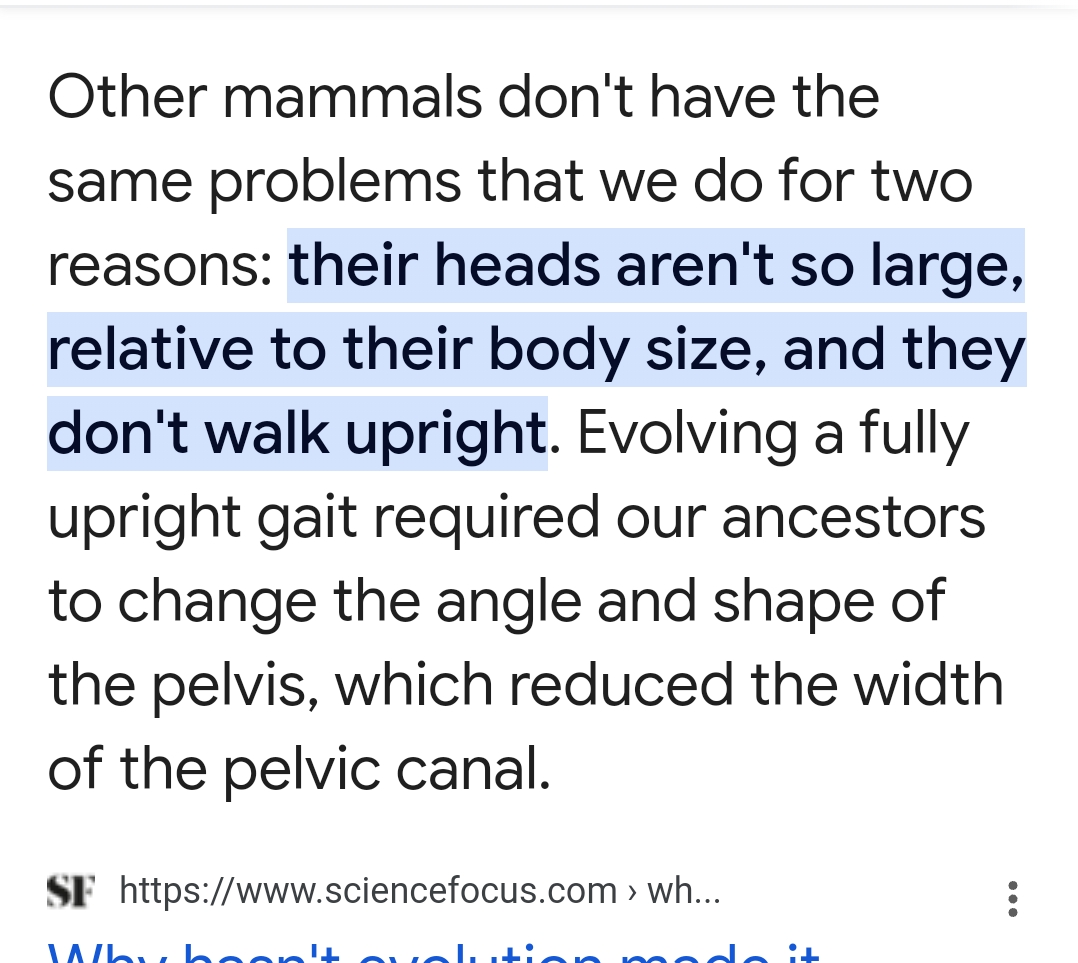The height and width of the screenshot is (963, 1078).
Task: Click the SF Science Focus favicon
Action: tap(71, 890)
